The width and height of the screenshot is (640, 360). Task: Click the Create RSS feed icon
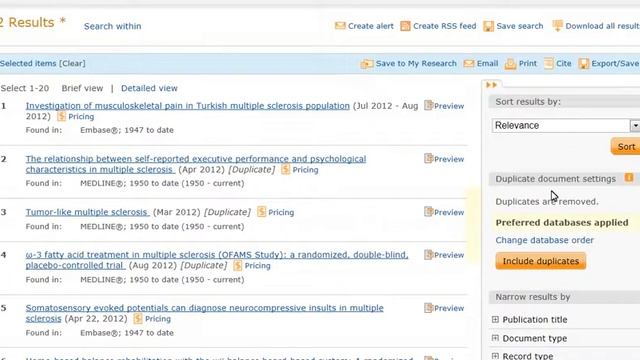point(405,26)
